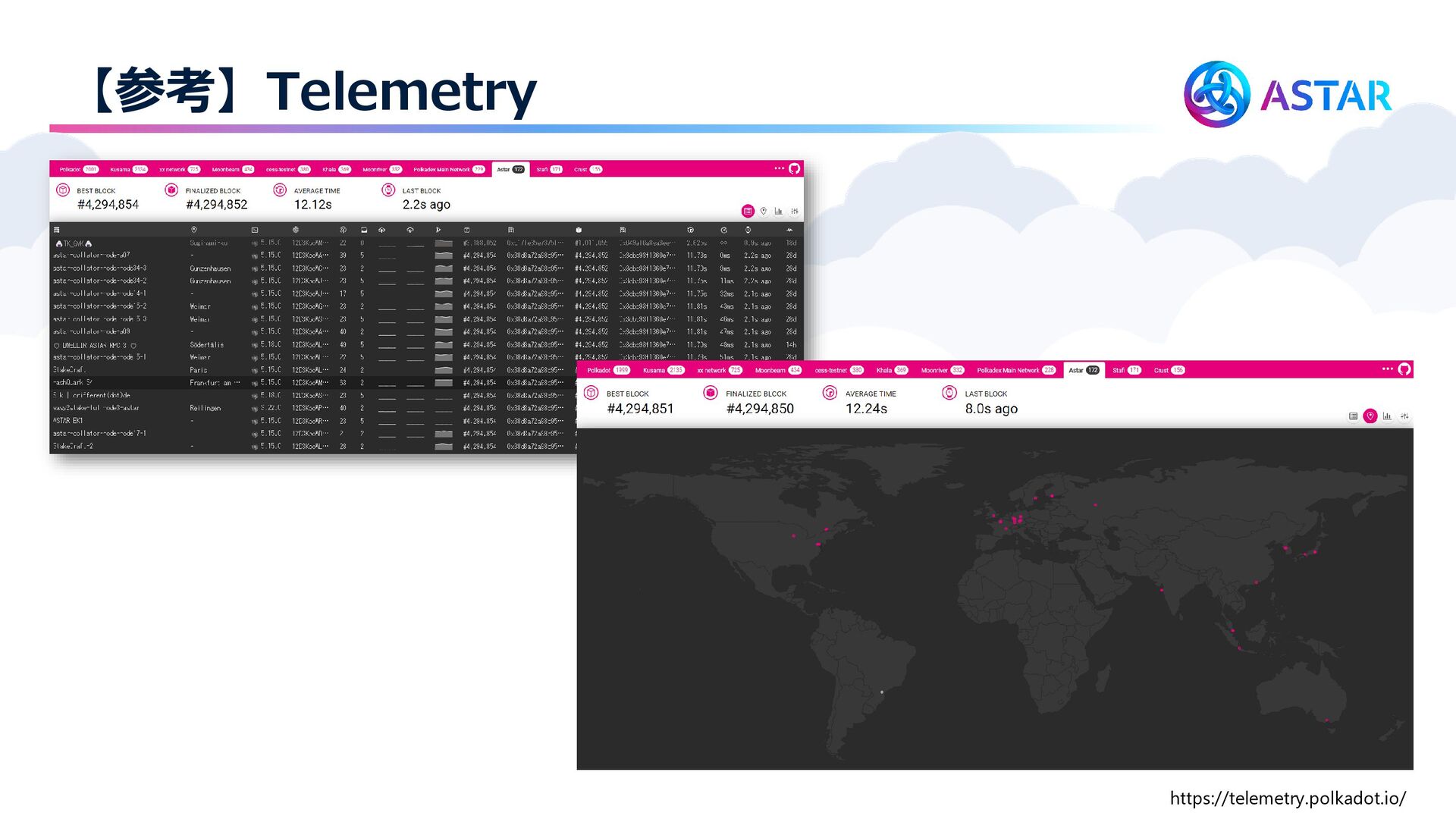
Task: Select the stats chart icon in the map-view window
Action: [x=1387, y=416]
